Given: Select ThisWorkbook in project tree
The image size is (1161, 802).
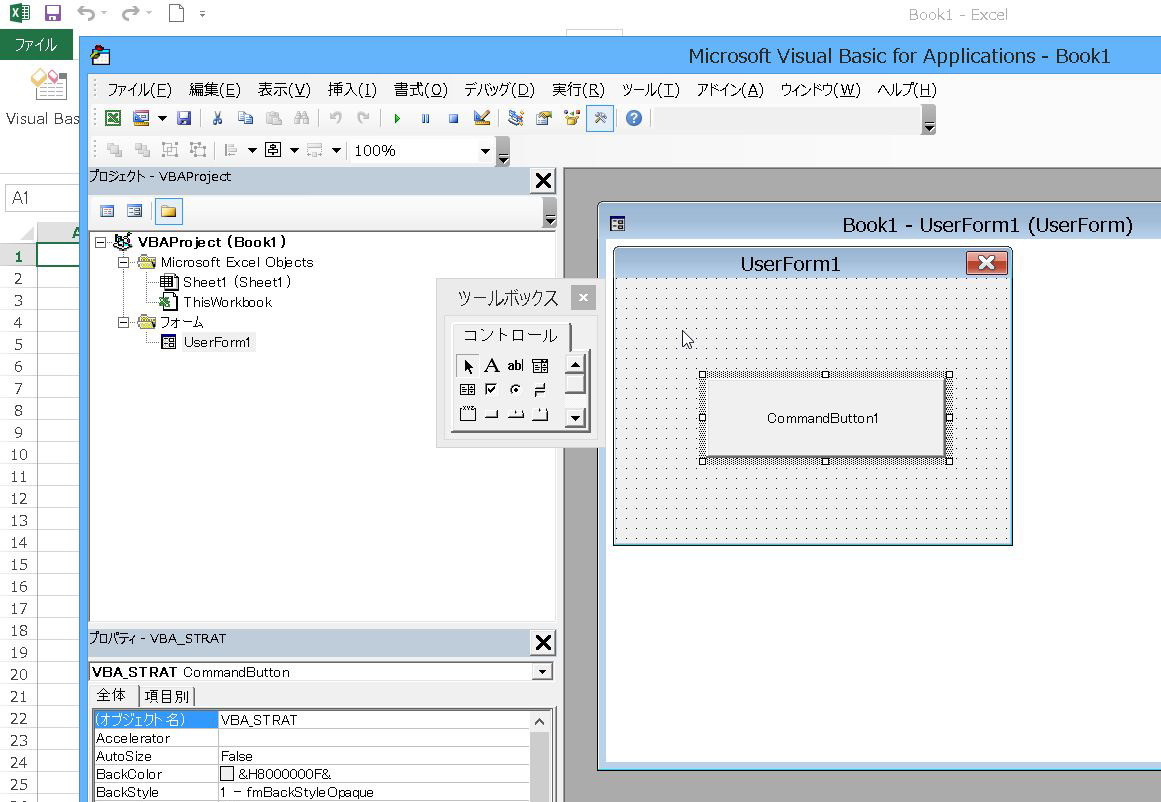Looking at the screenshot, I should click(x=227, y=302).
